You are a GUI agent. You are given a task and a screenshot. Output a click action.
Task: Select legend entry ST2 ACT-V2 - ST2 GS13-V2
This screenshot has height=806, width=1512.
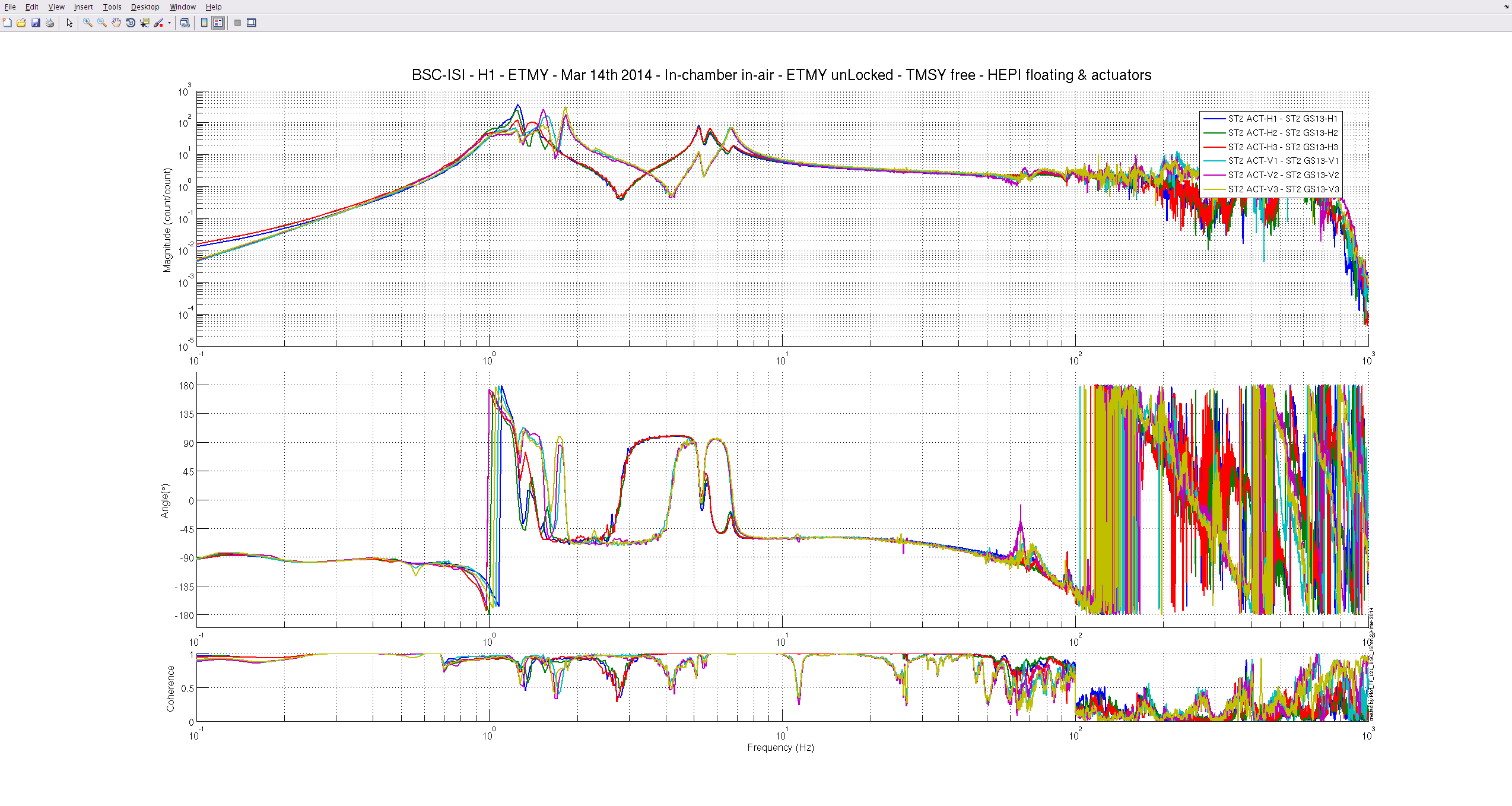[x=1283, y=175]
